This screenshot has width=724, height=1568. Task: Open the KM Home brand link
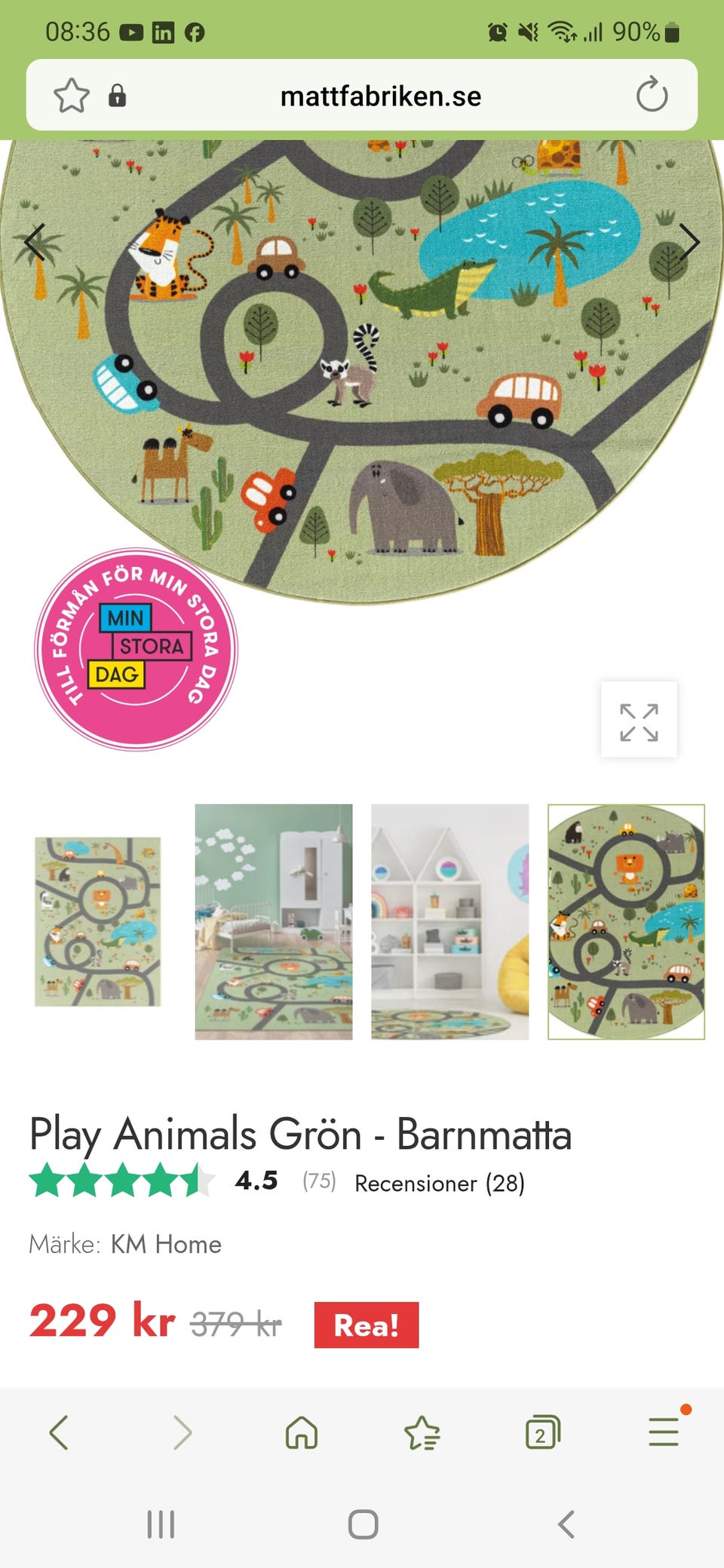(166, 1244)
